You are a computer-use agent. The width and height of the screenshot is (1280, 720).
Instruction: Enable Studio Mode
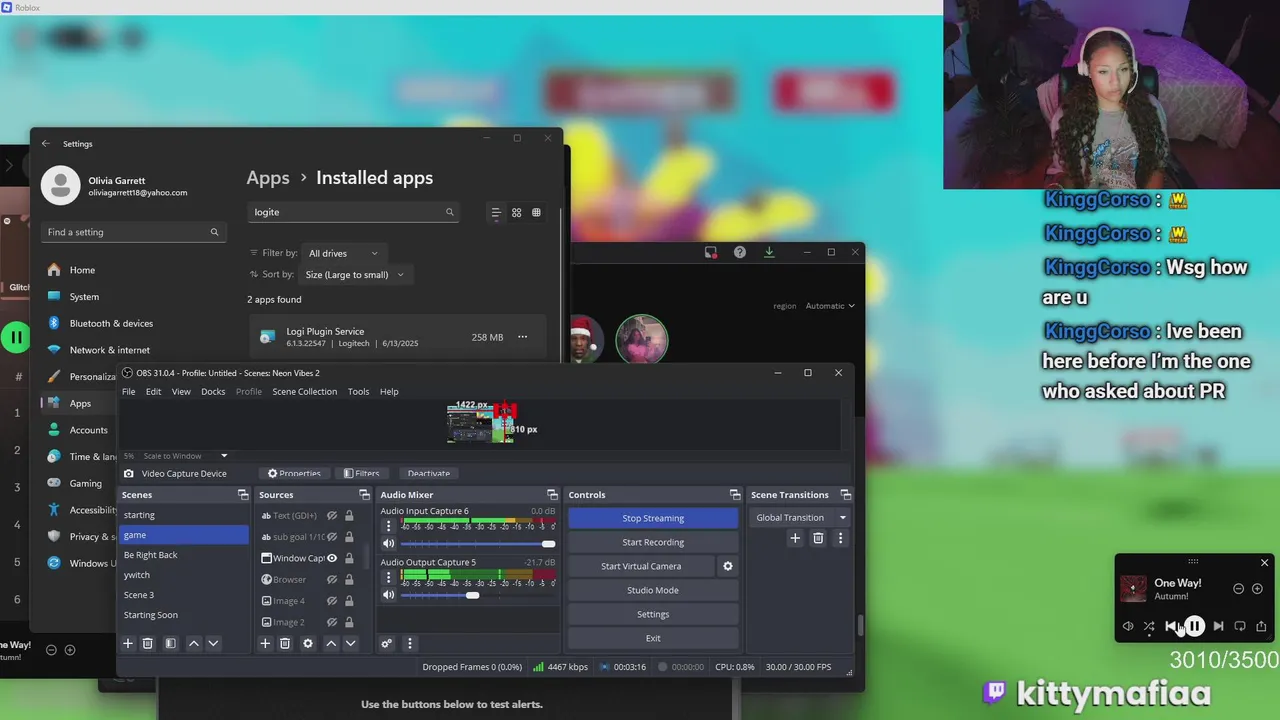click(653, 590)
